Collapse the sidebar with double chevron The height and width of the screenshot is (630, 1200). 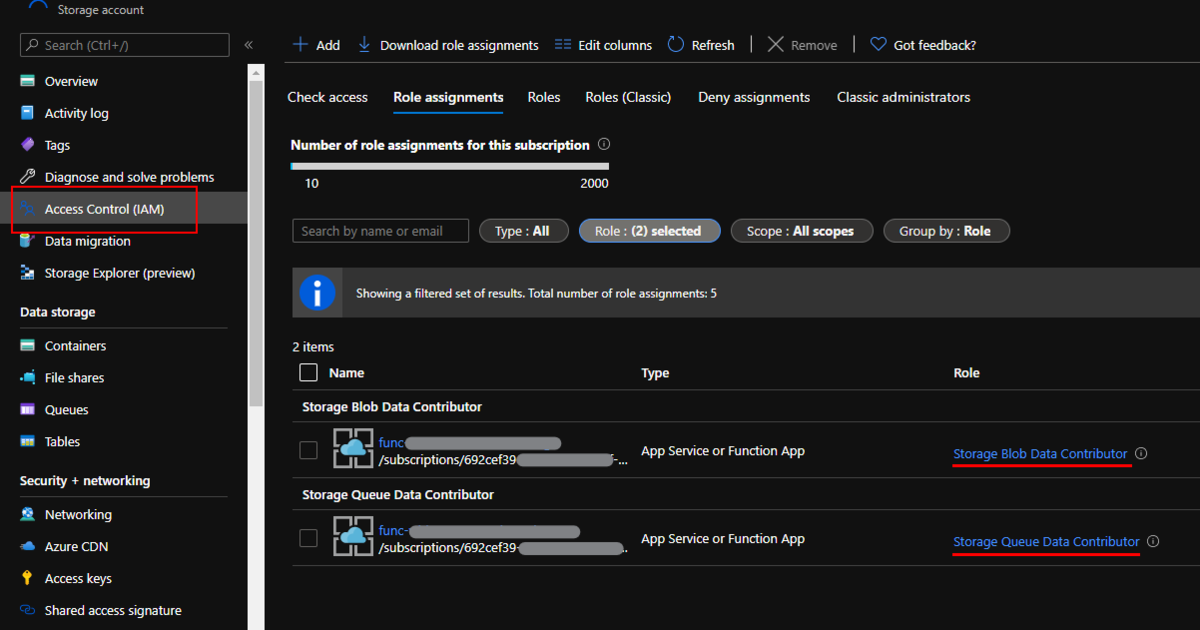point(248,45)
